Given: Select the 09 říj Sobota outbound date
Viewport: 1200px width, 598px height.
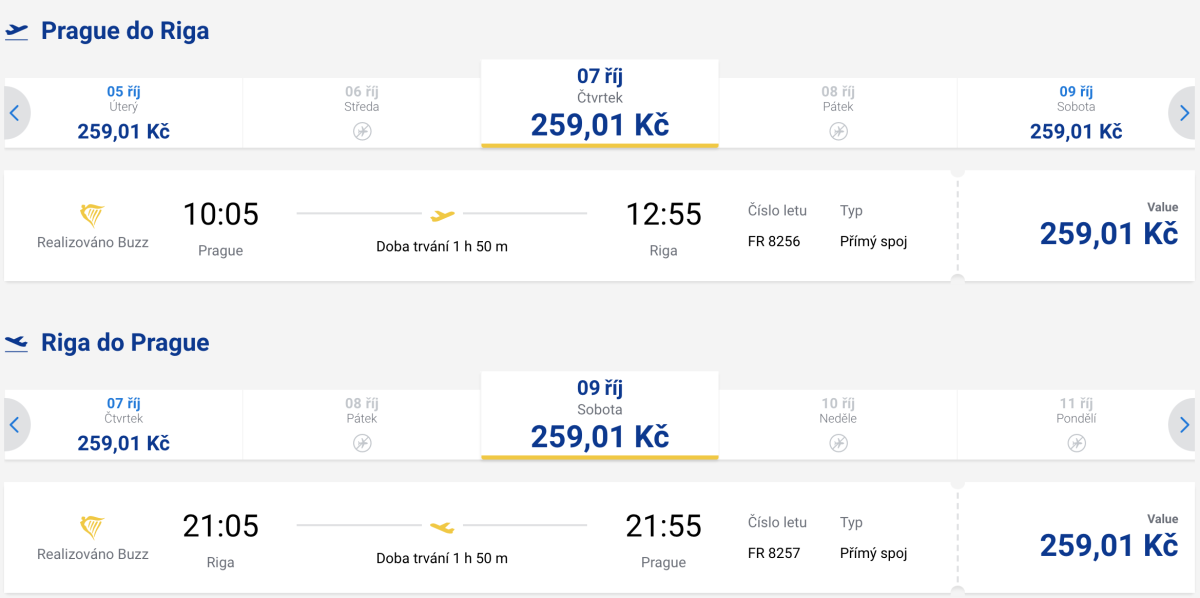Looking at the screenshot, I should [1076, 113].
